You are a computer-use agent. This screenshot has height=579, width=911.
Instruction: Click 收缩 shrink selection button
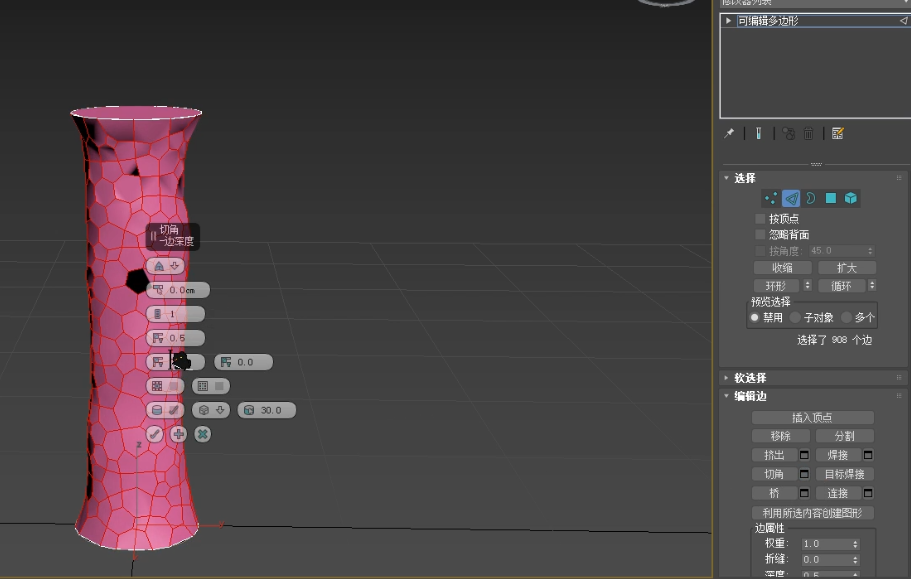coord(783,268)
